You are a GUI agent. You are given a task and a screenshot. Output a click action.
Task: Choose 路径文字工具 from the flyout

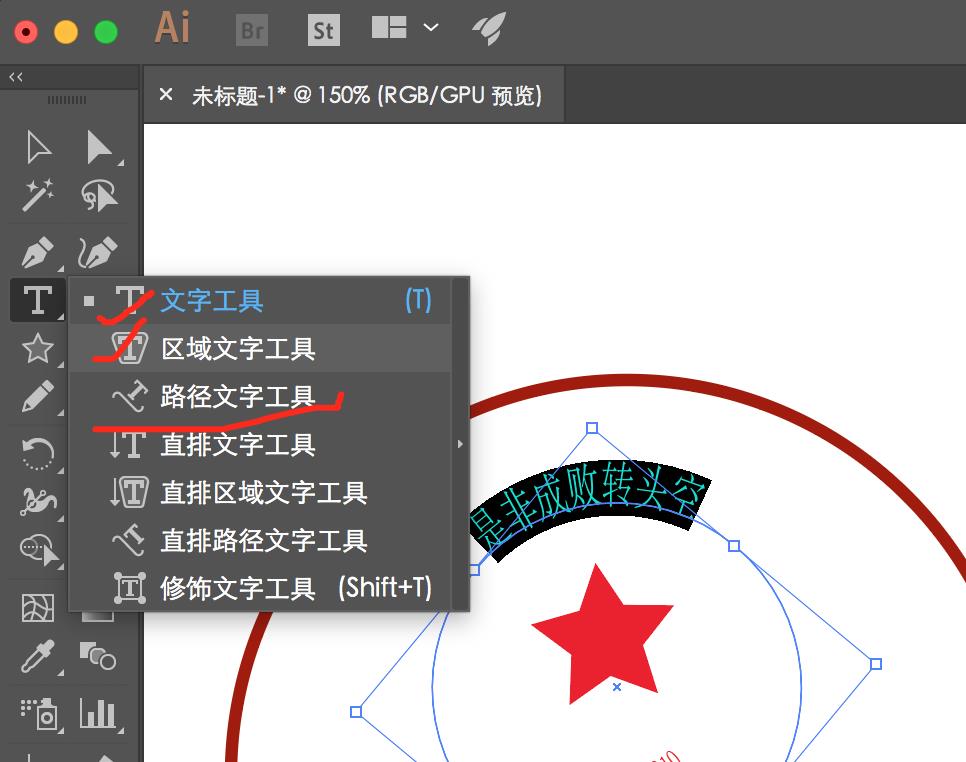[x=260, y=397]
